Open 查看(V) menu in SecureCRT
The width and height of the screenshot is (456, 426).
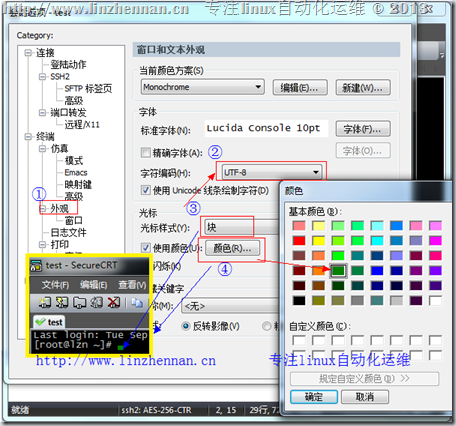point(132,285)
